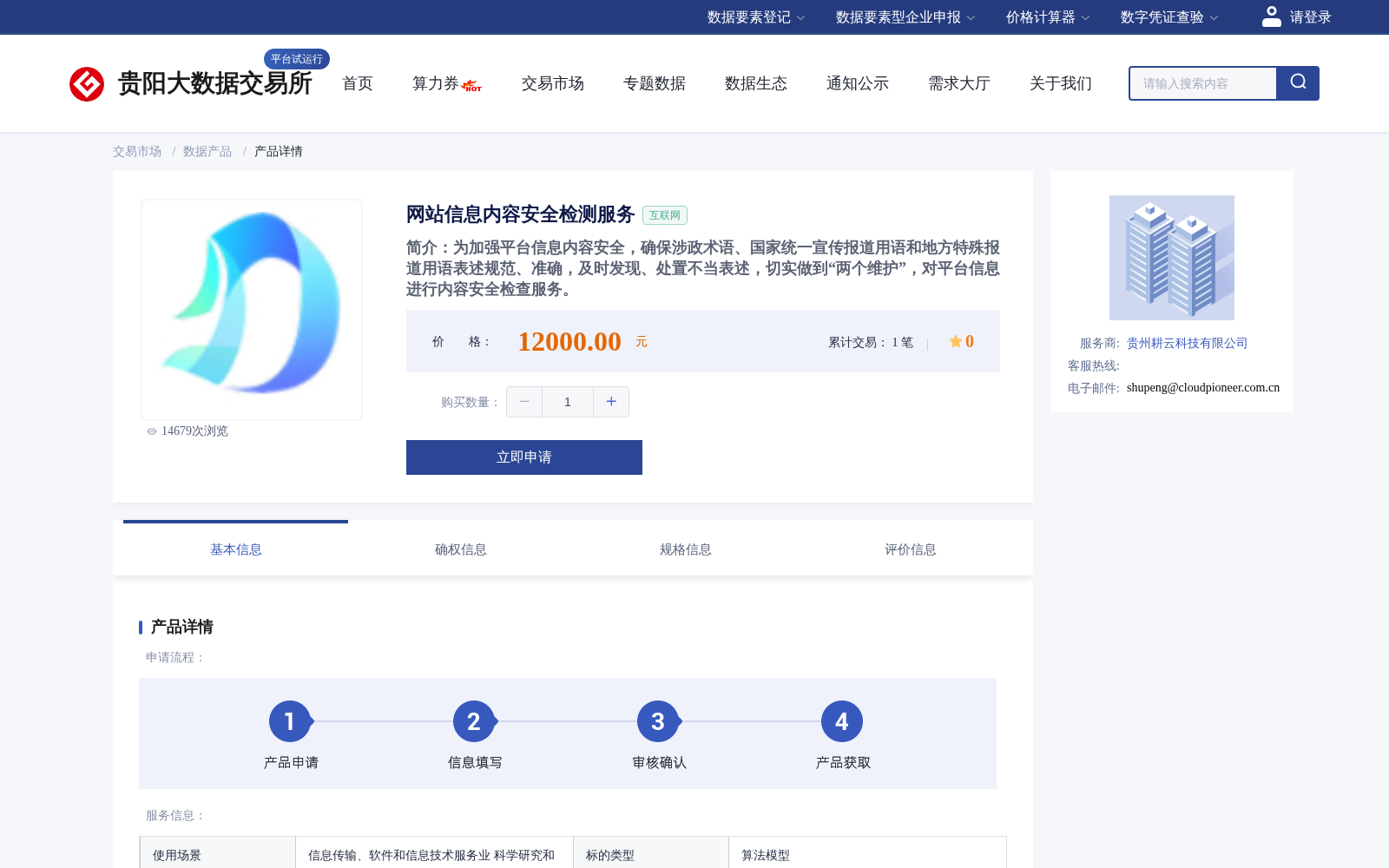The height and width of the screenshot is (868, 1389).
Task: Click the 互联网 tag badge
Action: tap(665, 215)
